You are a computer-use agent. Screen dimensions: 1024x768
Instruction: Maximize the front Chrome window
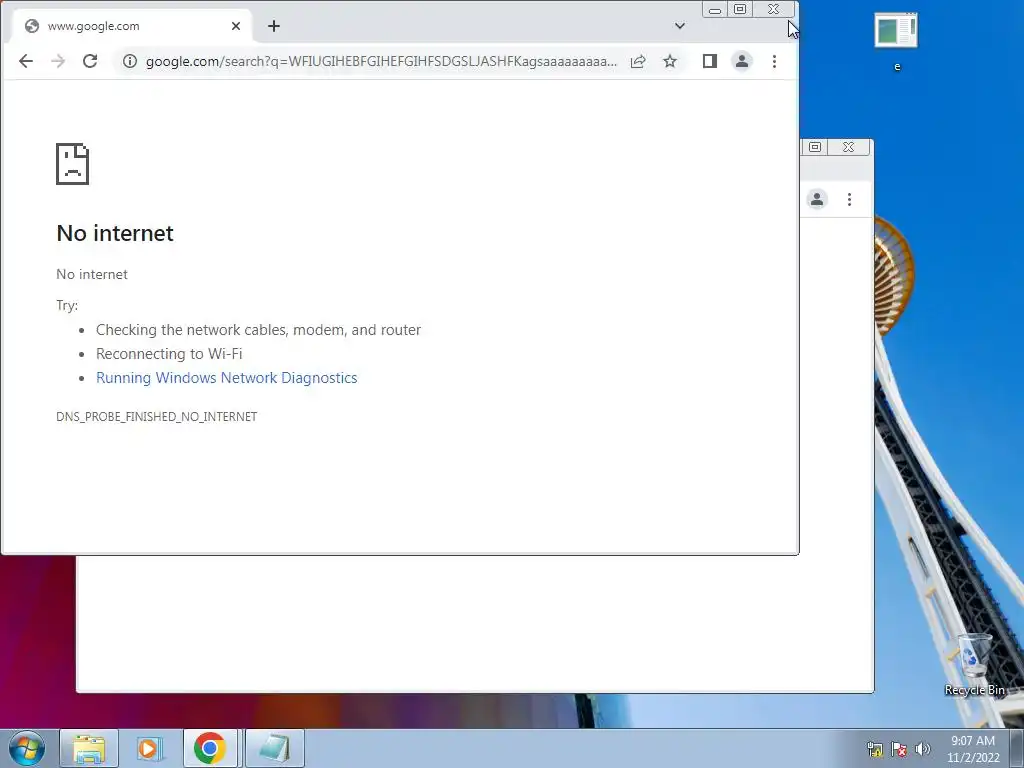[x=740, y=10]
